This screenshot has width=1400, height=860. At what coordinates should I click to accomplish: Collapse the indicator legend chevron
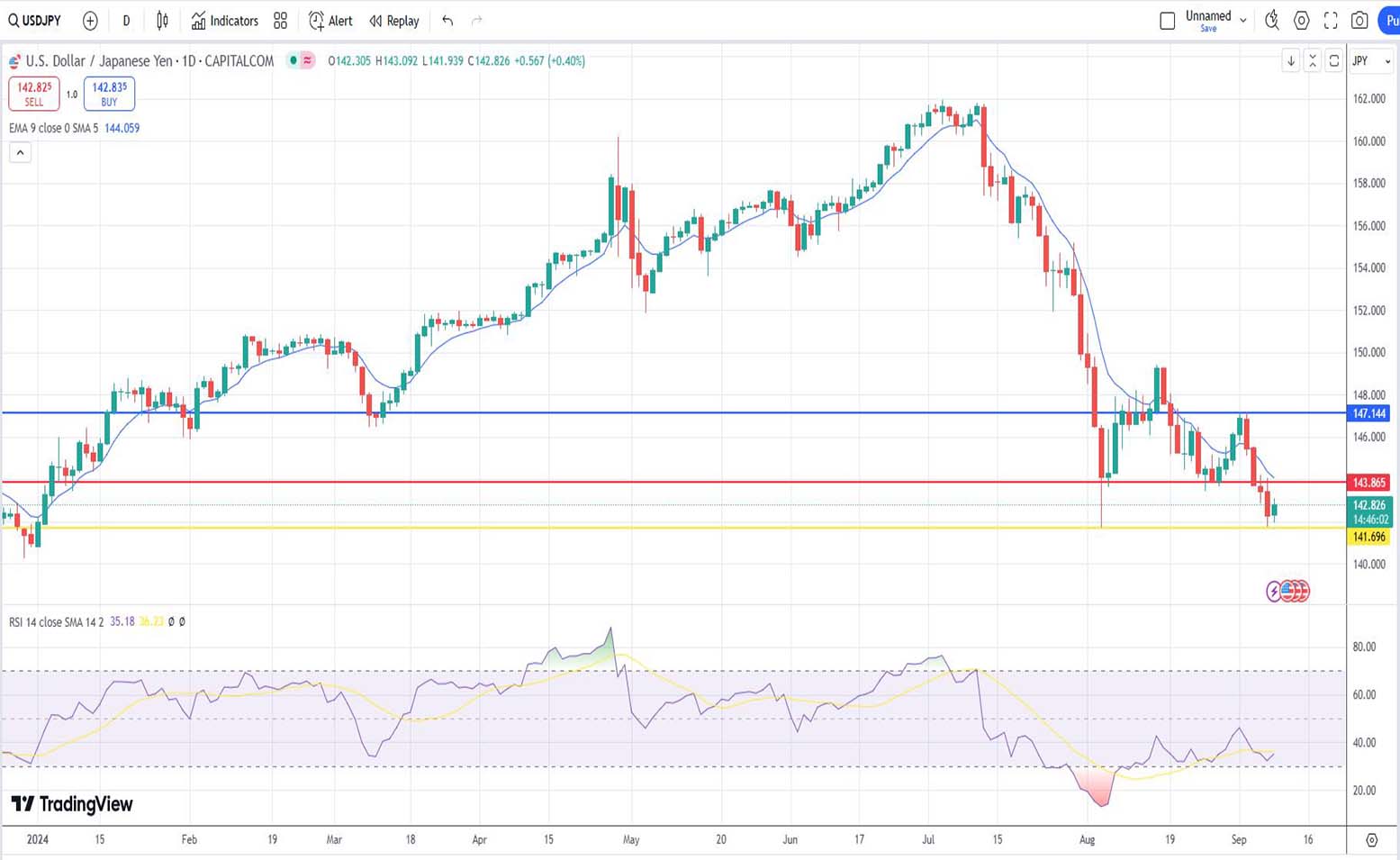click(20, 152)
